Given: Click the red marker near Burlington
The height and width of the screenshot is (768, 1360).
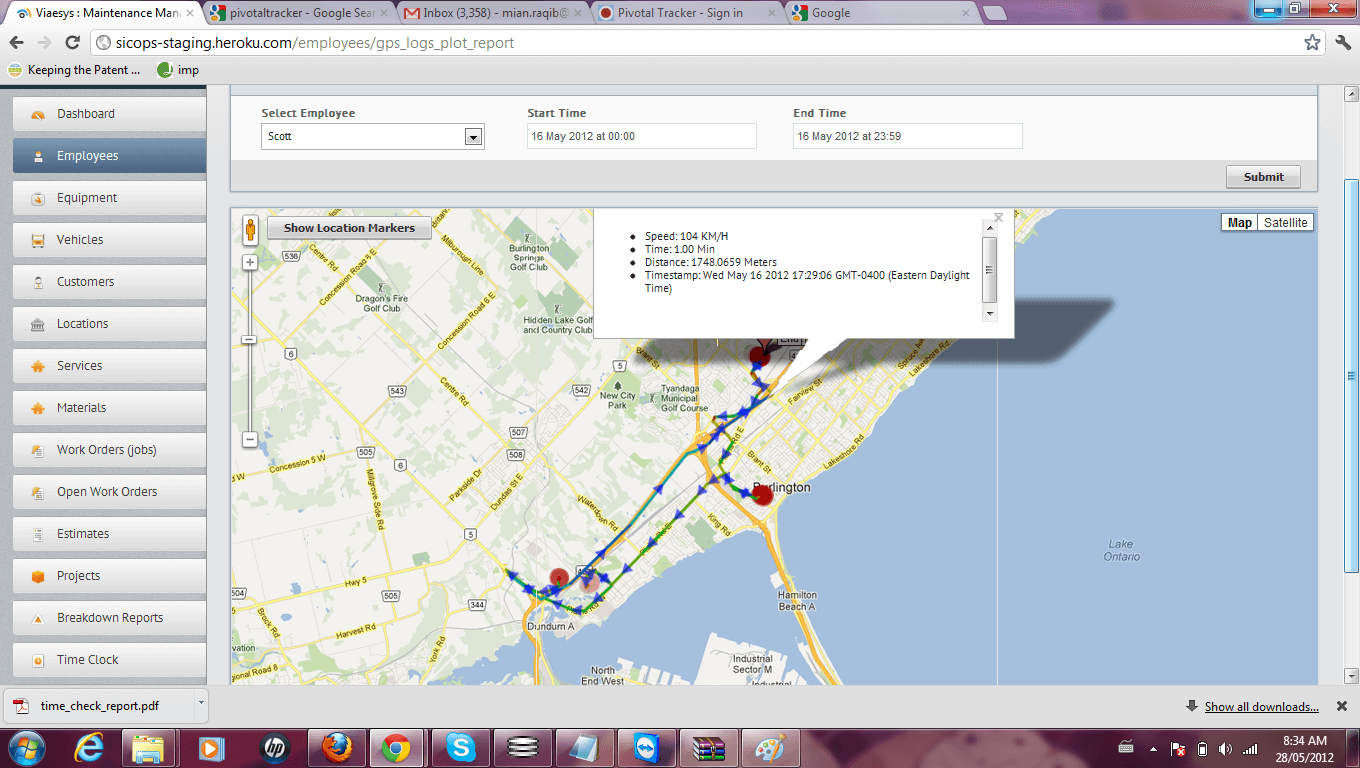Looking at the screenshot, I should coord(763,495).
